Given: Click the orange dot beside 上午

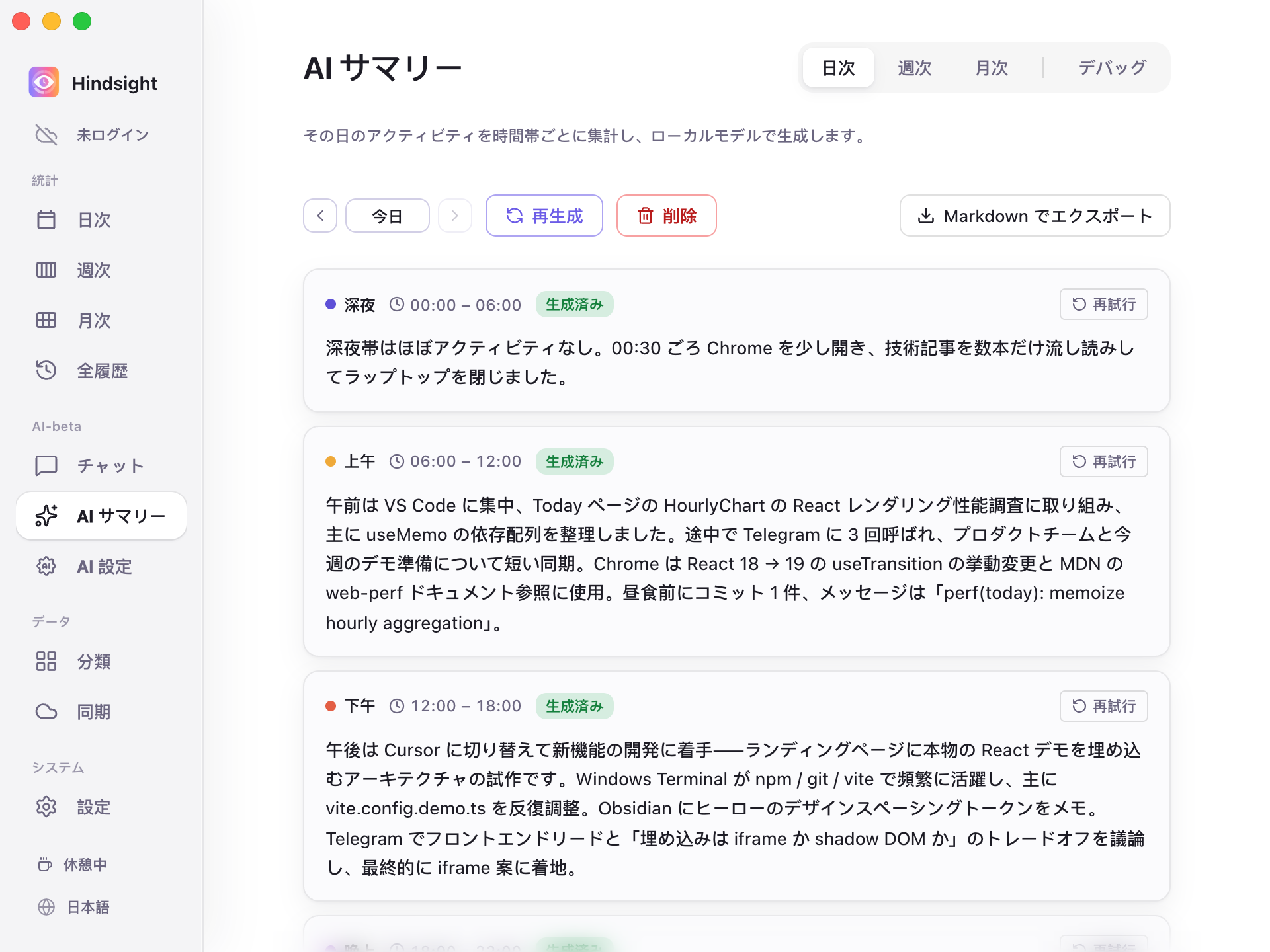Looking at the screenshot, I should (331, 461).
